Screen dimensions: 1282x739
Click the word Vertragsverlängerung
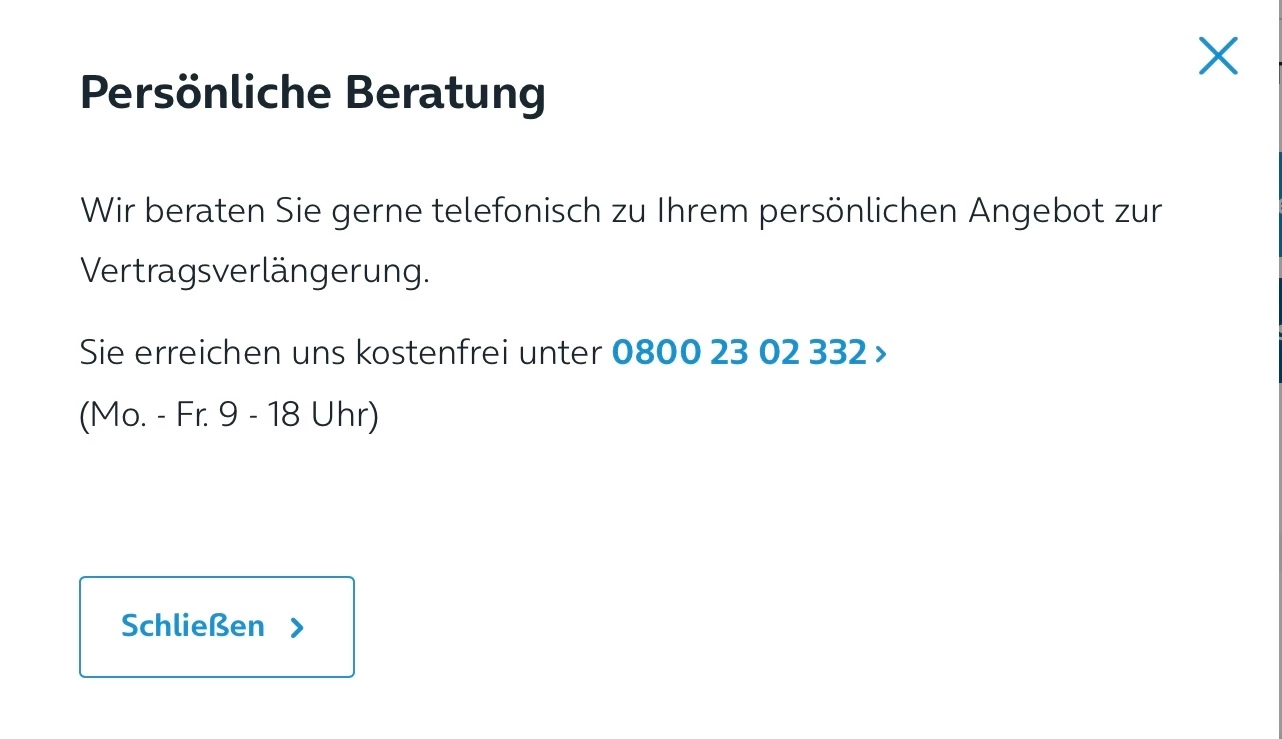[x=254, y=271]
